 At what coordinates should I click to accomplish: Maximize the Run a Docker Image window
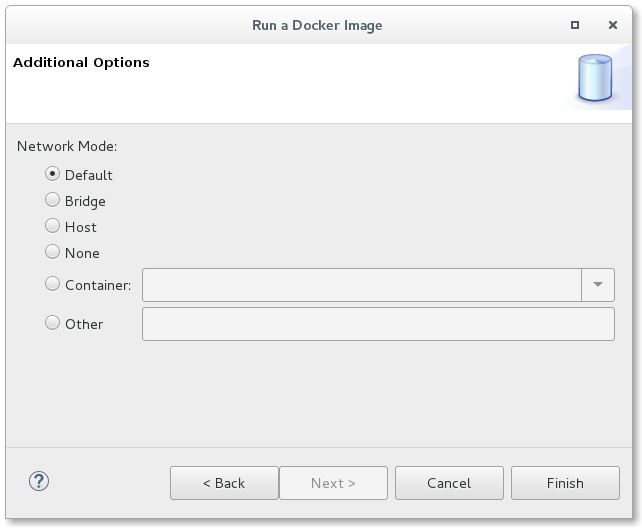pyautogui.click(x=574, y=24)
